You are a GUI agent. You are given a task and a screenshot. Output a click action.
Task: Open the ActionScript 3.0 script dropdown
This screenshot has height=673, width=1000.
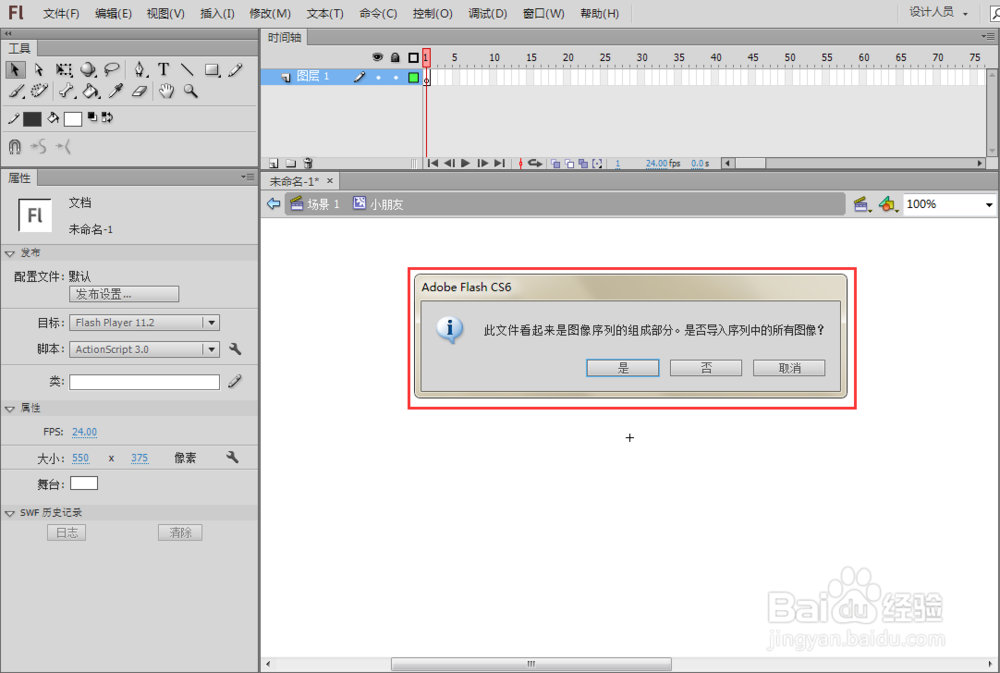click(x=211, y=349)
